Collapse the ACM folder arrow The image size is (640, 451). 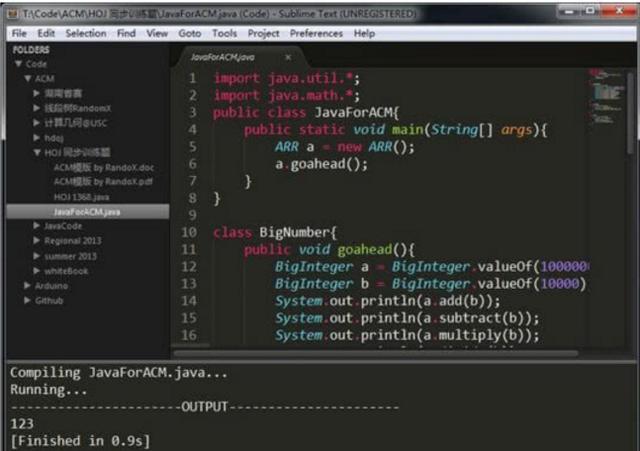coord(27,78)
